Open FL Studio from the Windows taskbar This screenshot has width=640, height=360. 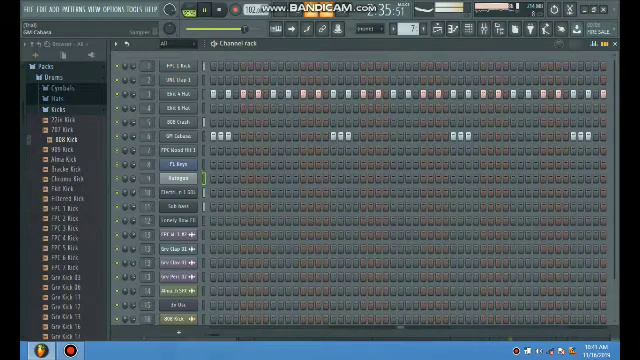click(x=41, y=351)
